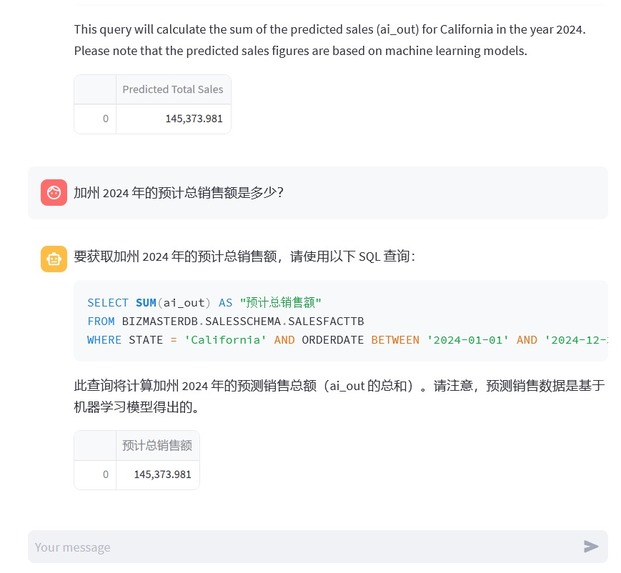Click the sentence 'Please note that the predicted sales'
This screenshot has width=621, height=573.
tap(301, 51)
